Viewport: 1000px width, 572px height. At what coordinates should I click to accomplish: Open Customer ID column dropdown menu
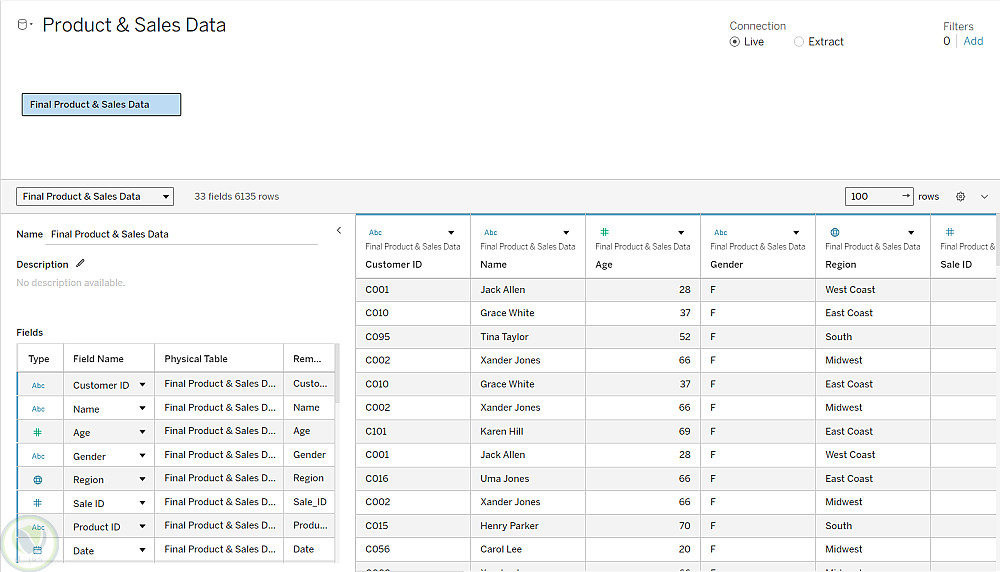point(451,233)
